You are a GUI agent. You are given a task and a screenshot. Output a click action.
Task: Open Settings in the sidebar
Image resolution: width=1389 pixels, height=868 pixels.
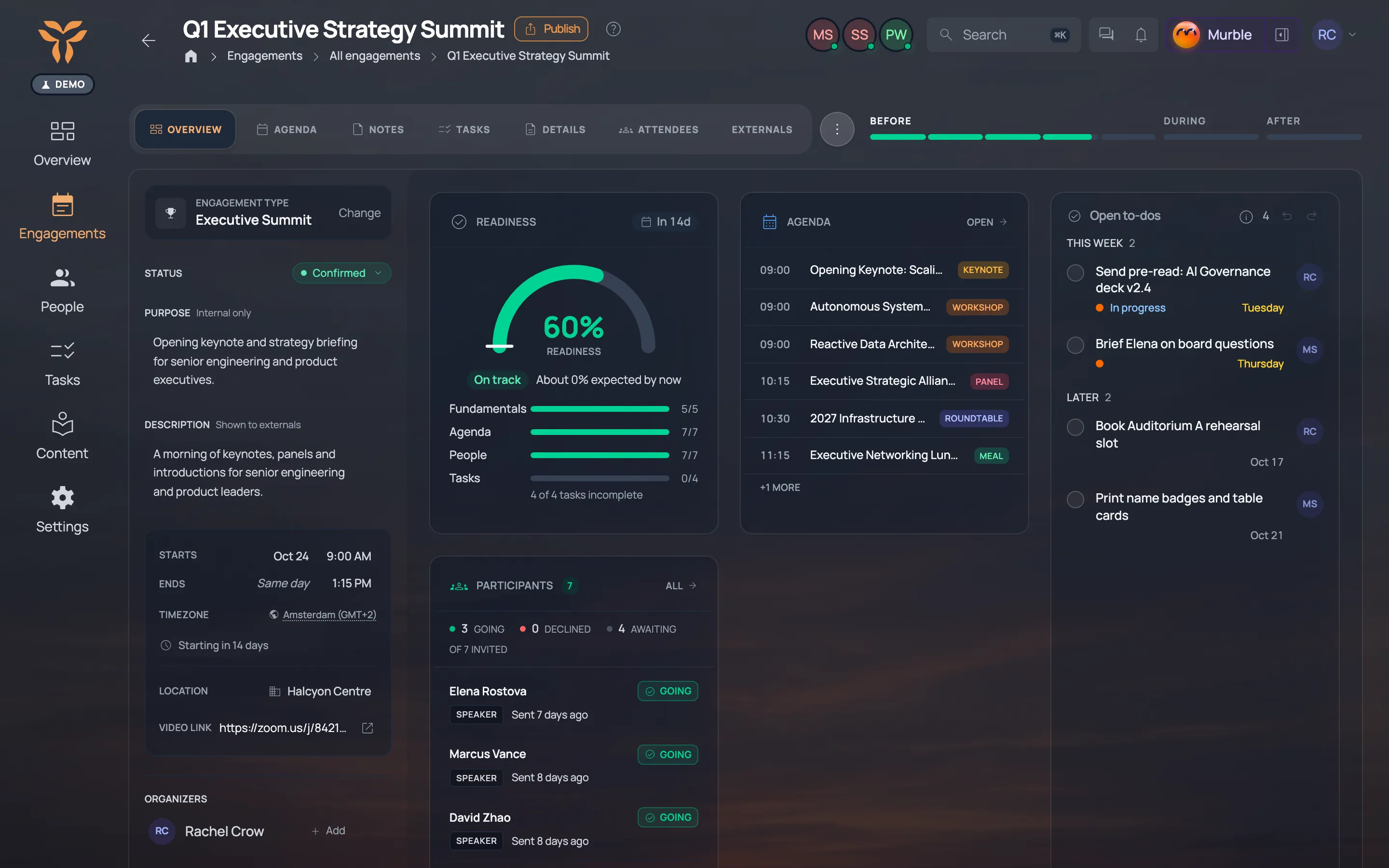point(62,510)
